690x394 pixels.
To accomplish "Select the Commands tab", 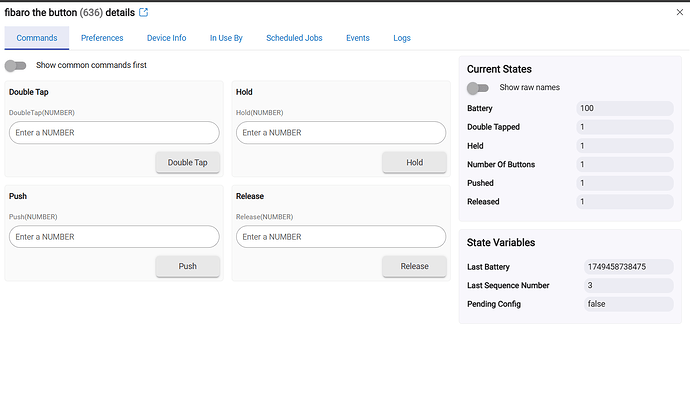I will (x=37, y=38).
